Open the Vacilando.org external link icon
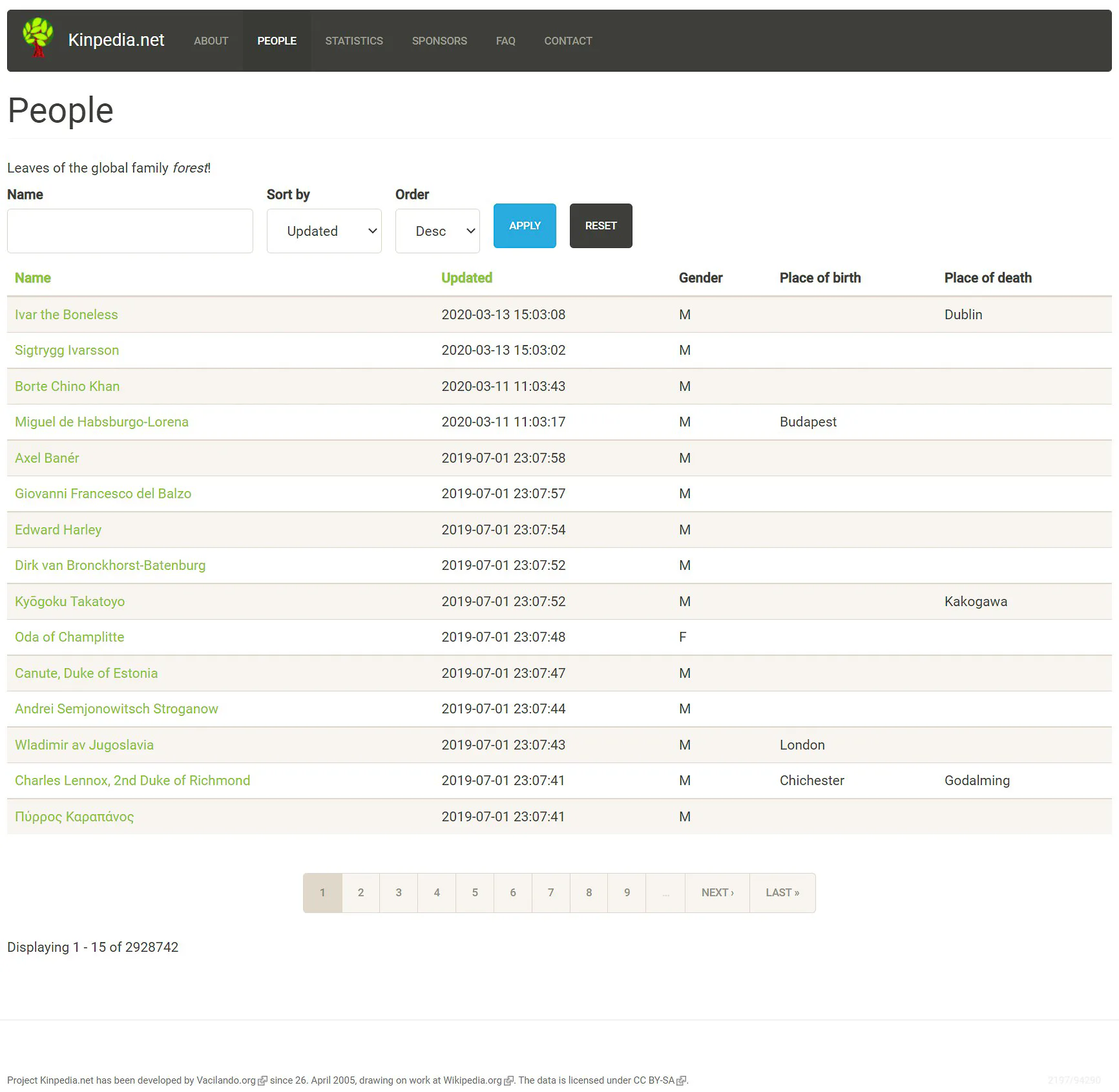 click(x=262, y=1080)
